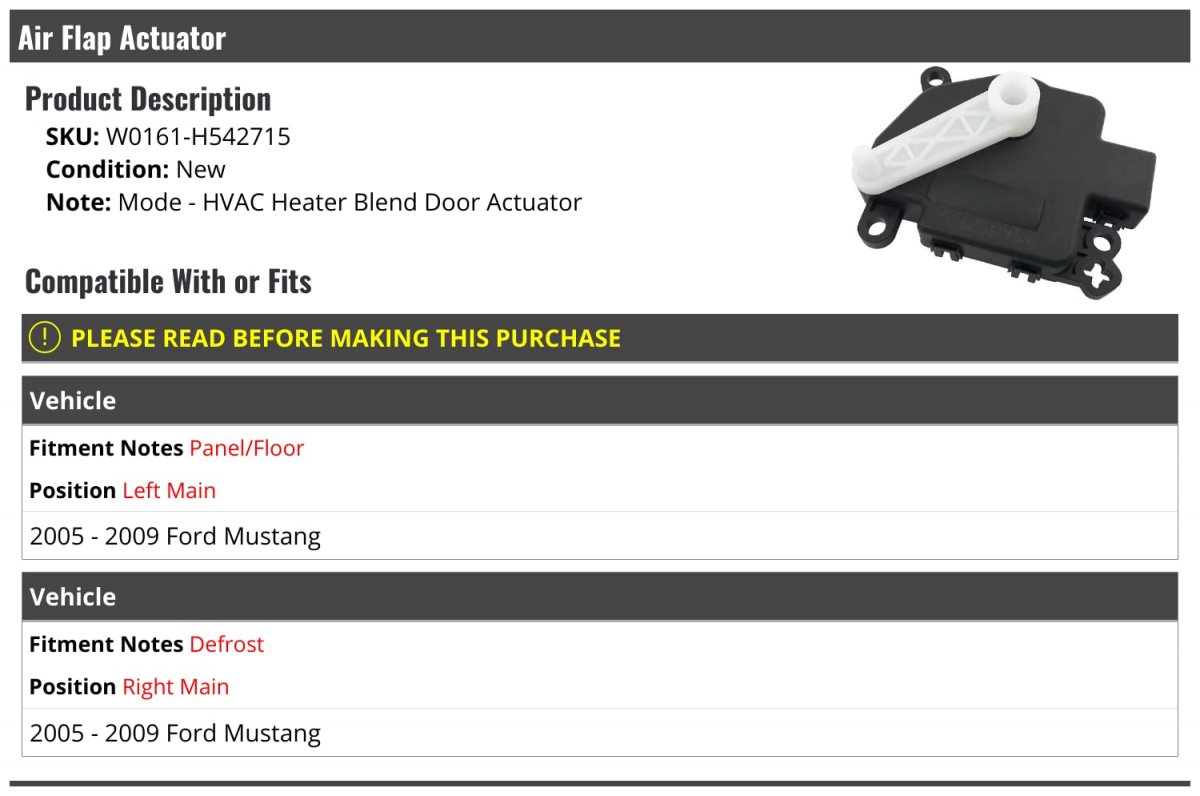Click the Condition: New line
1200x796 pixels.
(136, 169)
